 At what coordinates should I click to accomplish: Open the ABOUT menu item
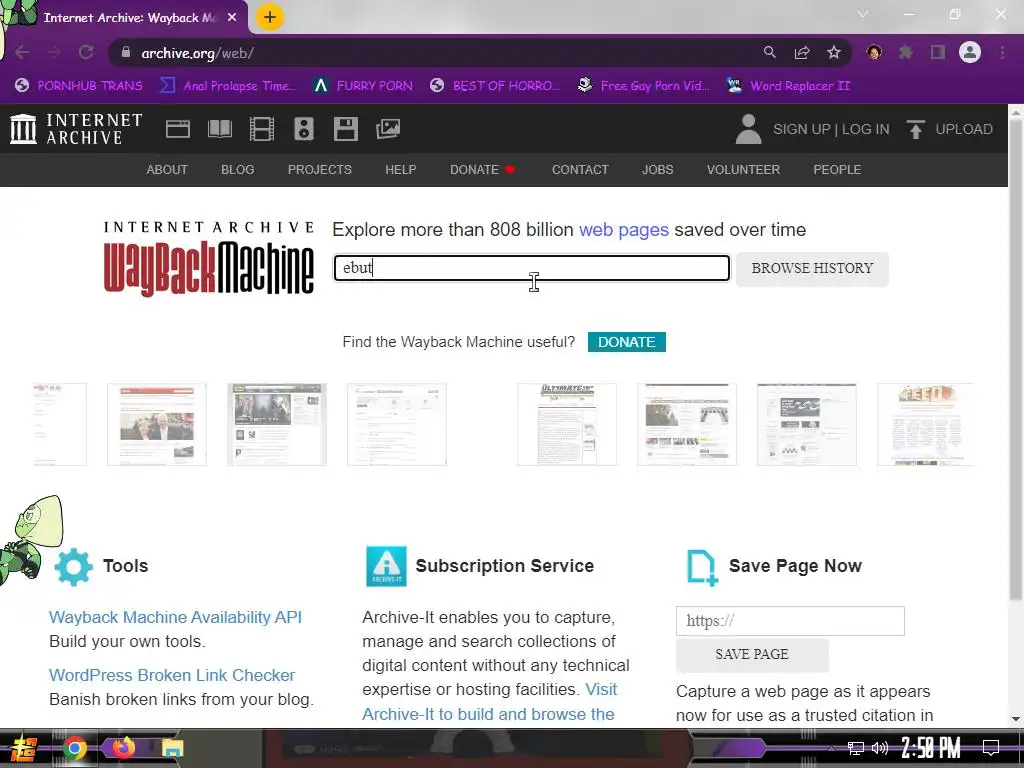[167, 170]
